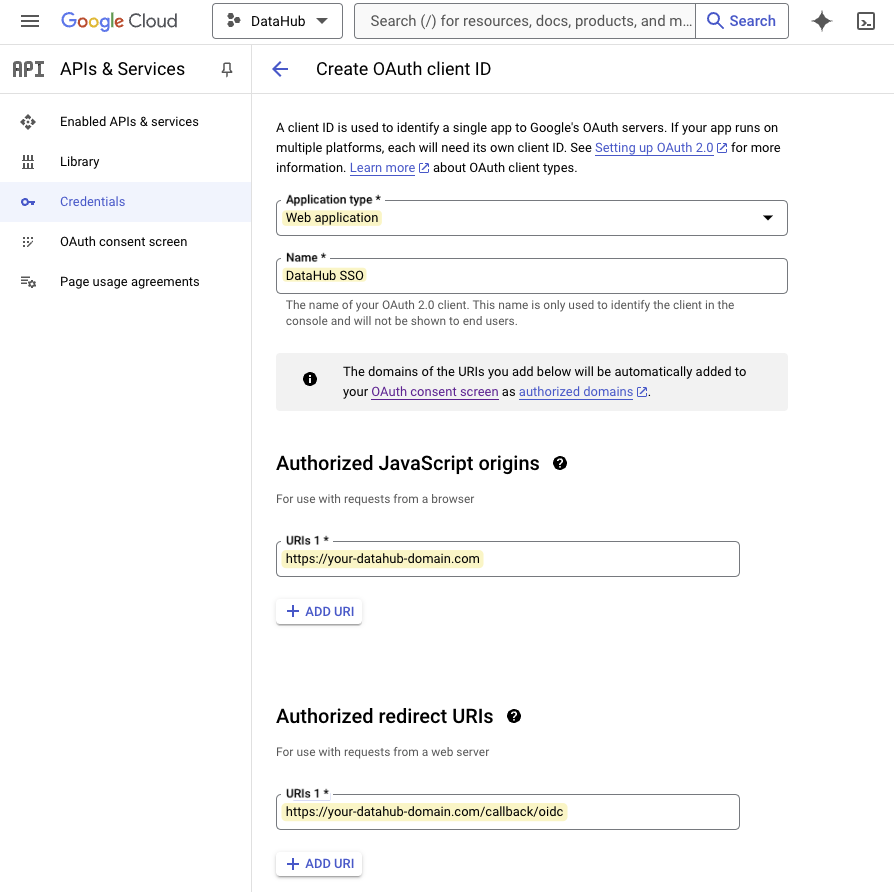
Task: Open OAuth consent screen sidebar item
Action: pos(125,241)
